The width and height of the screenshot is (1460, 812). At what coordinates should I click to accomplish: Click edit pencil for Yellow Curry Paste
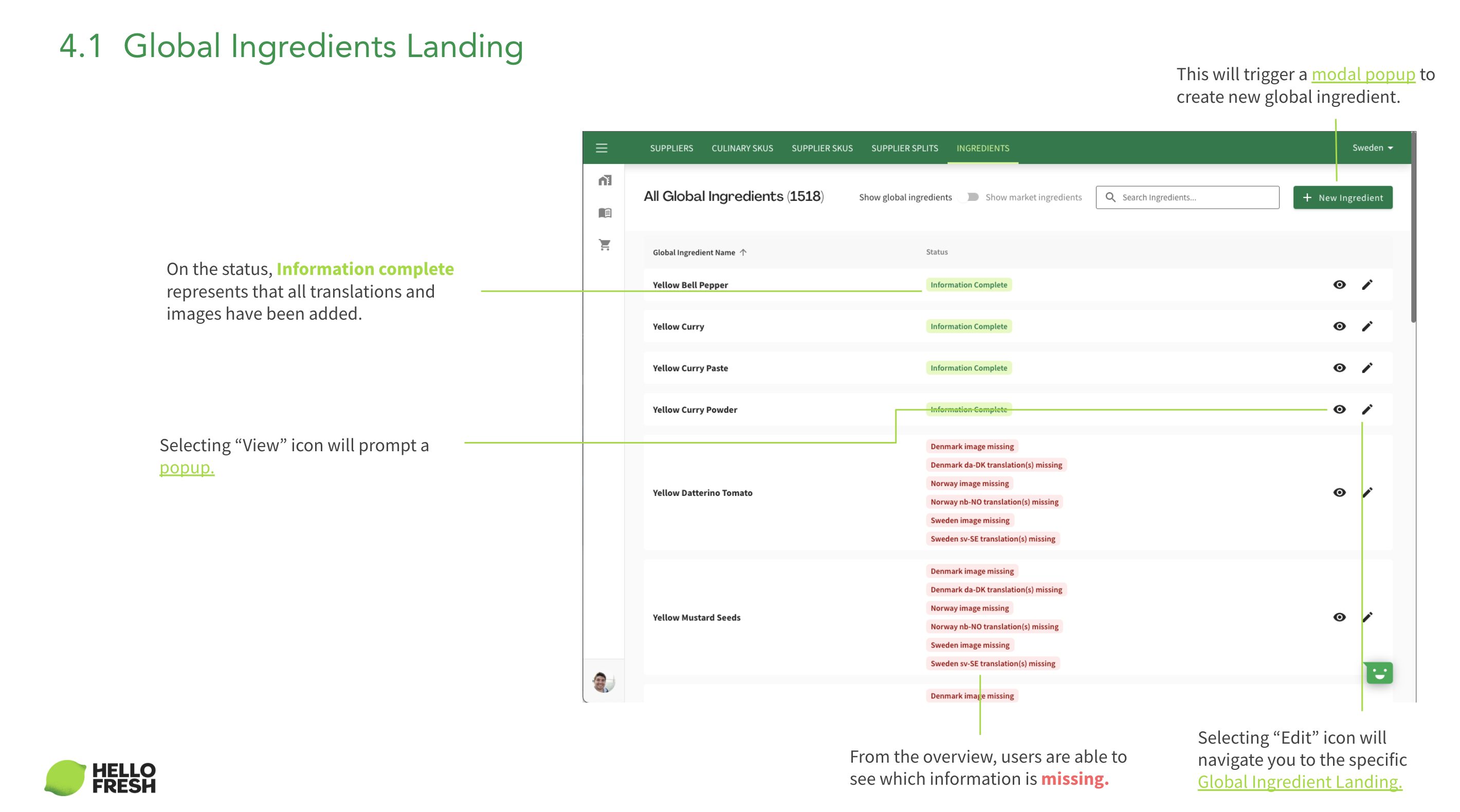point(1367,368)
